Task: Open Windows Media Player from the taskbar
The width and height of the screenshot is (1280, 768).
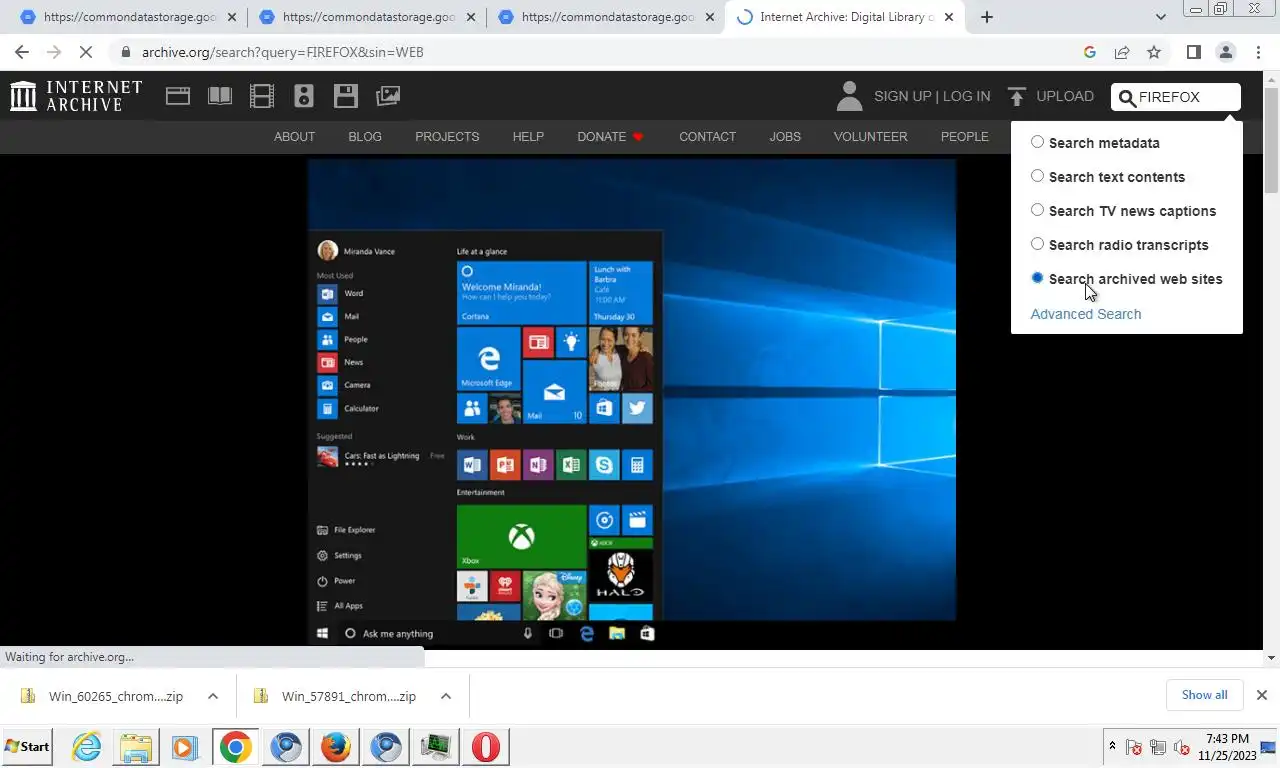Action: pyautogui.click(x=184, y=747)
